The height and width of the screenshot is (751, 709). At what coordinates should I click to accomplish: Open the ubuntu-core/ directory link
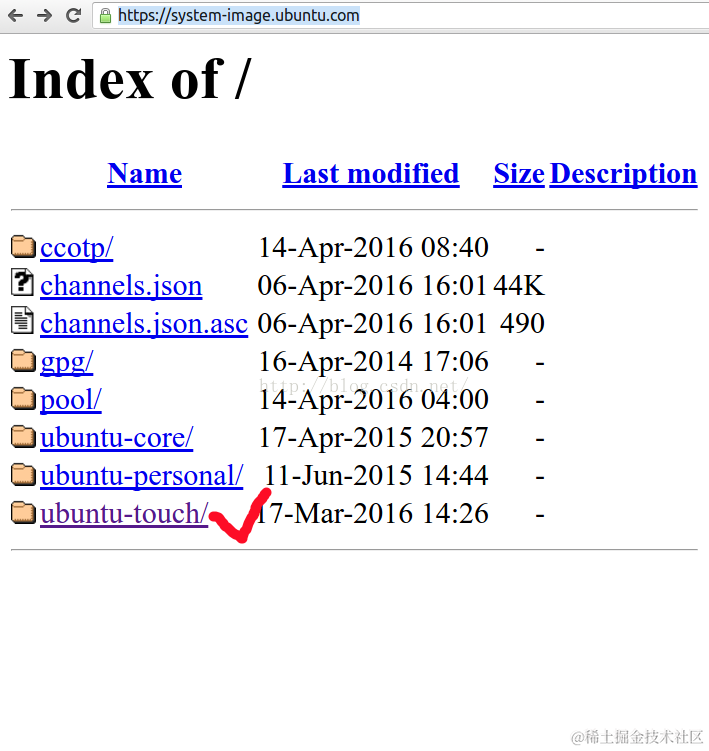(116, 438)
